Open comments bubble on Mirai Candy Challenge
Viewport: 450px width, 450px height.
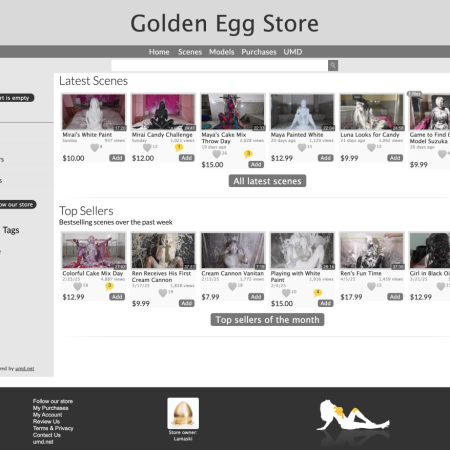click(179, 147)
